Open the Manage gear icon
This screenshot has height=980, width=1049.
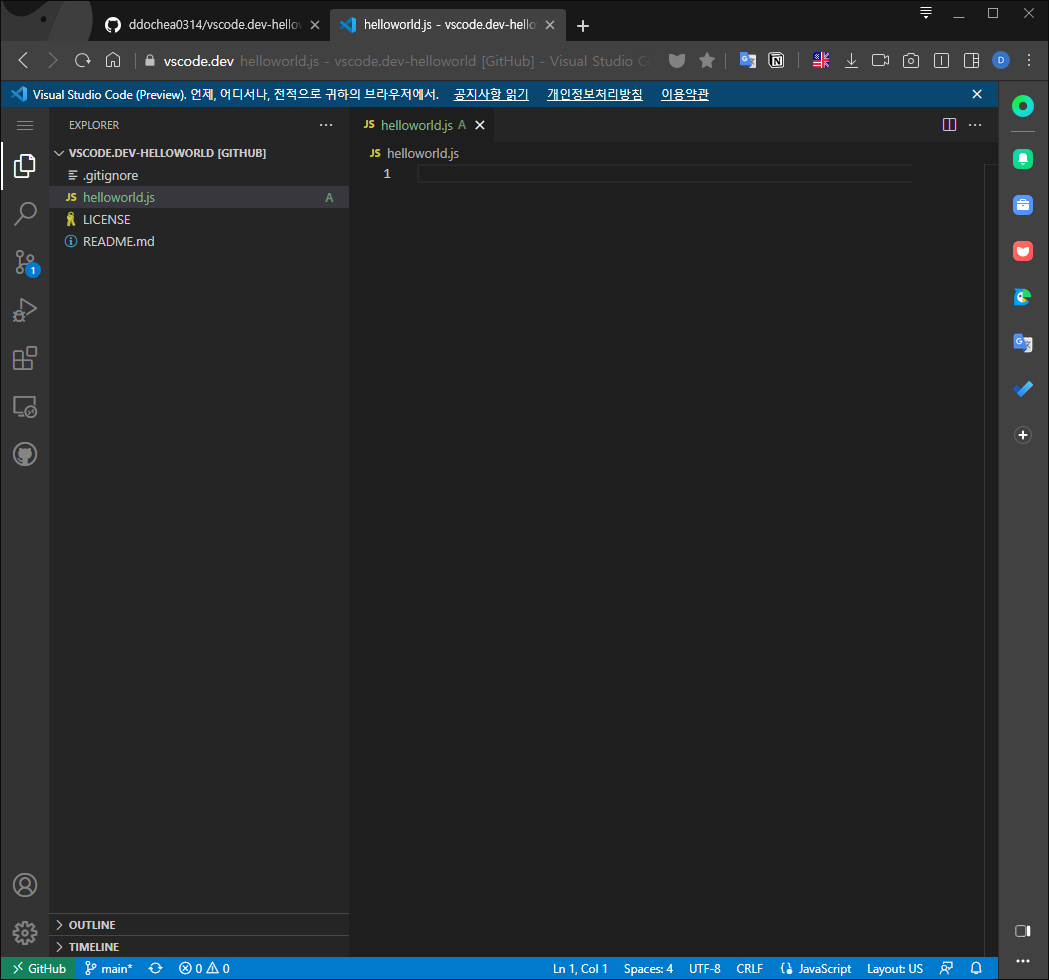25,933
